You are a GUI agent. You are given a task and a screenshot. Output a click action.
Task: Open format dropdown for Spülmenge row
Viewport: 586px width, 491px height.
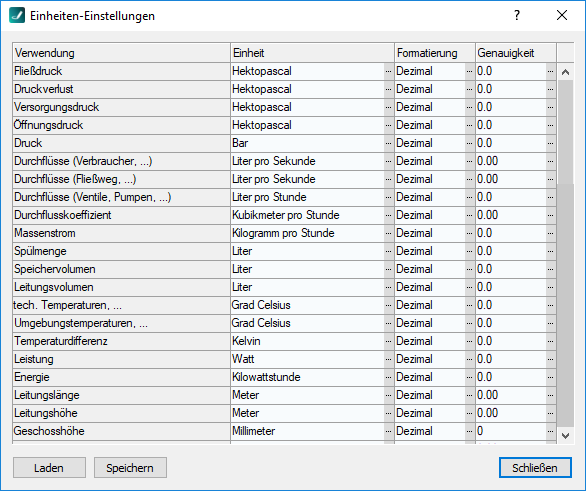click(x=470, y=251)
